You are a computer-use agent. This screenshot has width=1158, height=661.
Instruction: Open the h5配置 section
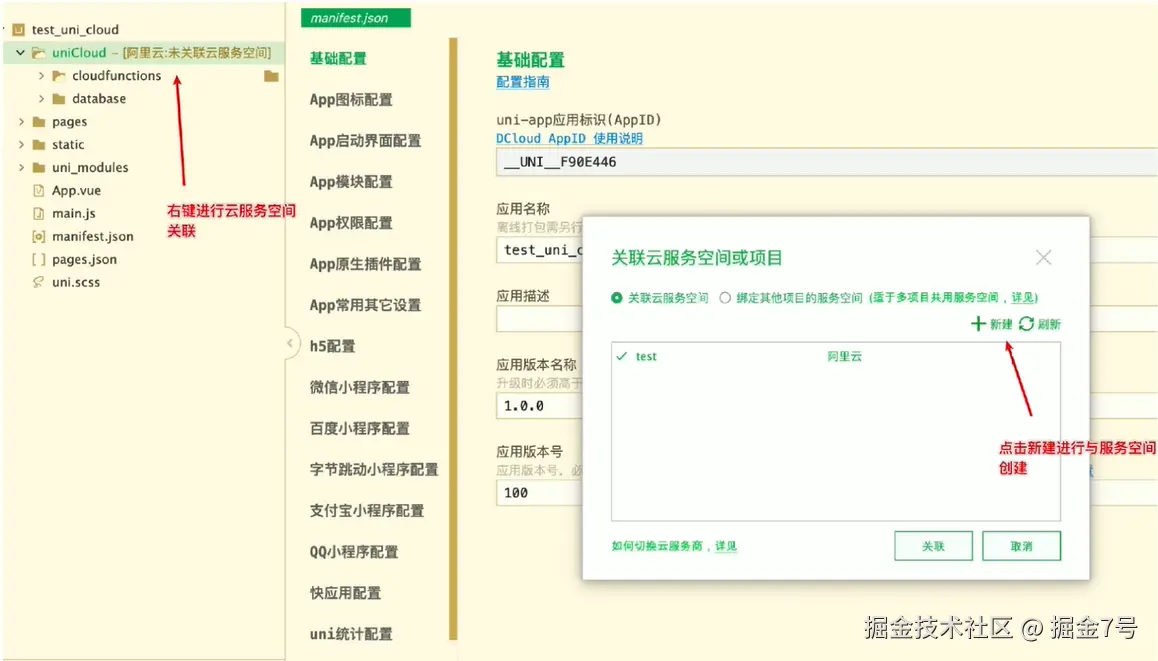click(x=332, y=346)
